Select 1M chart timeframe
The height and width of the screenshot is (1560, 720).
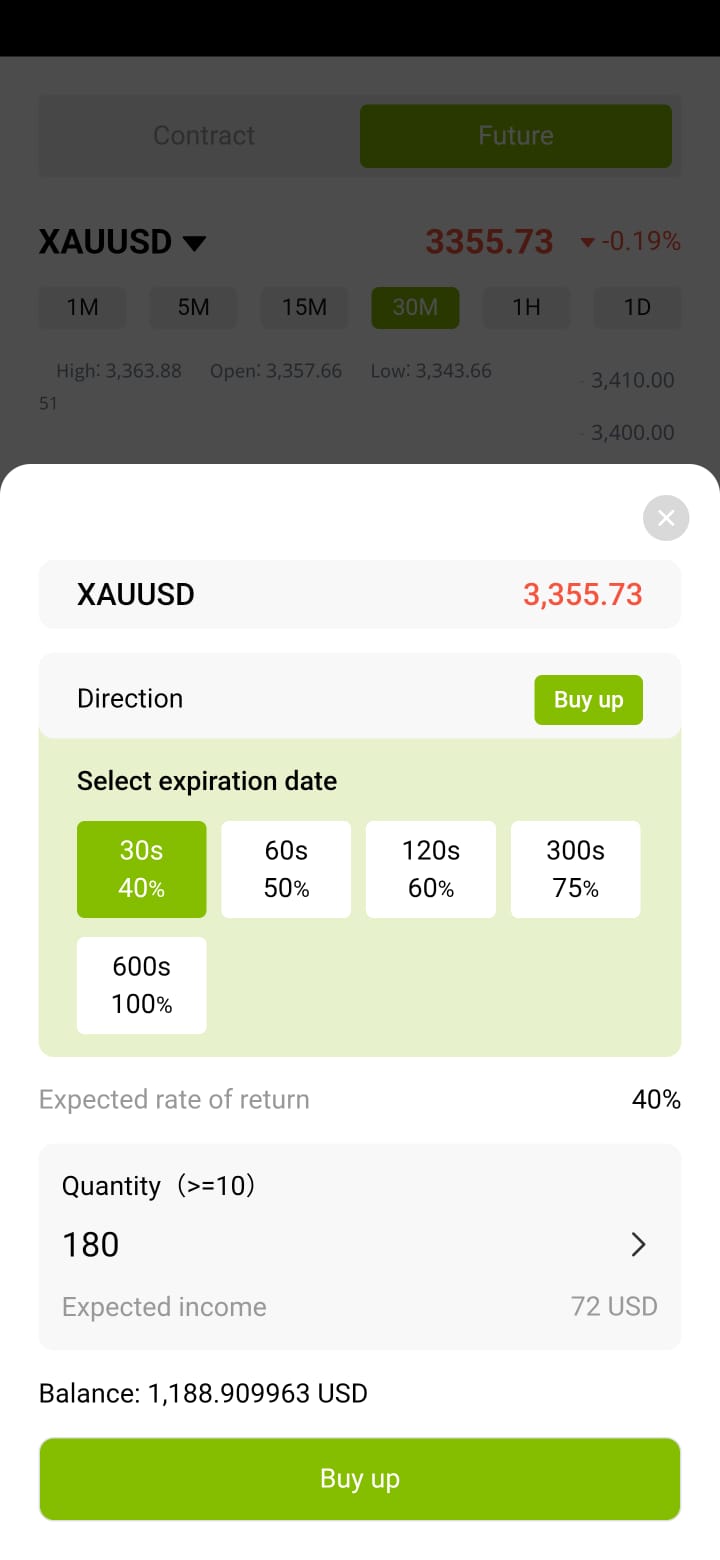(83, 308)
